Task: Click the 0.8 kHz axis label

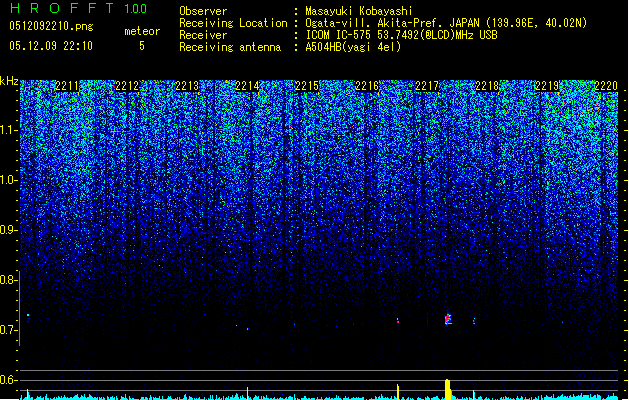Action: click(x=8, y=280)
